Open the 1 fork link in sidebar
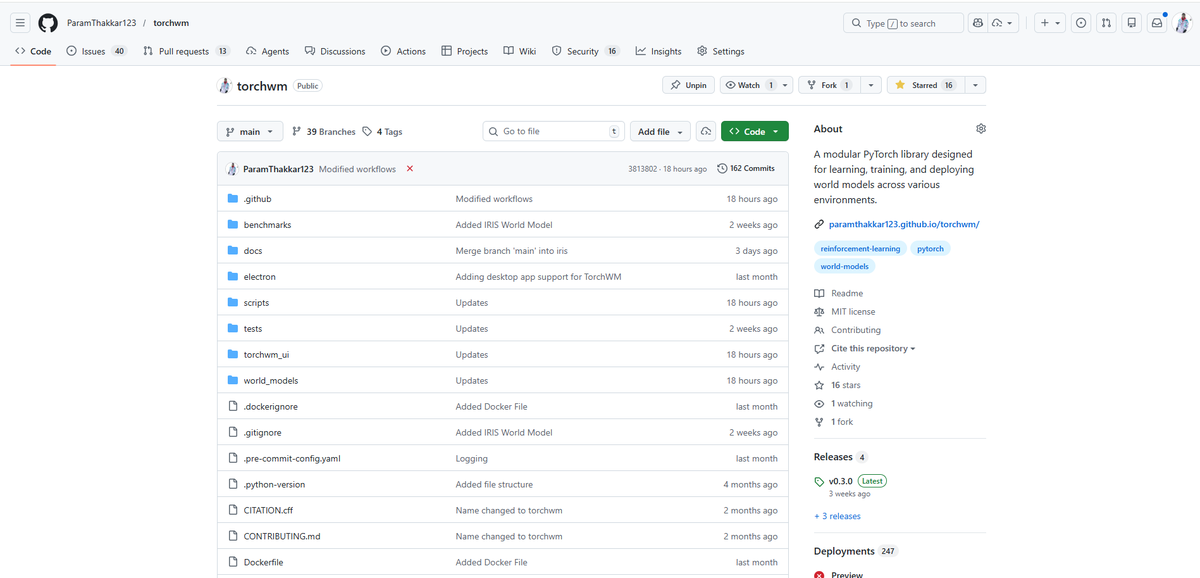 (x=834, y=422)
